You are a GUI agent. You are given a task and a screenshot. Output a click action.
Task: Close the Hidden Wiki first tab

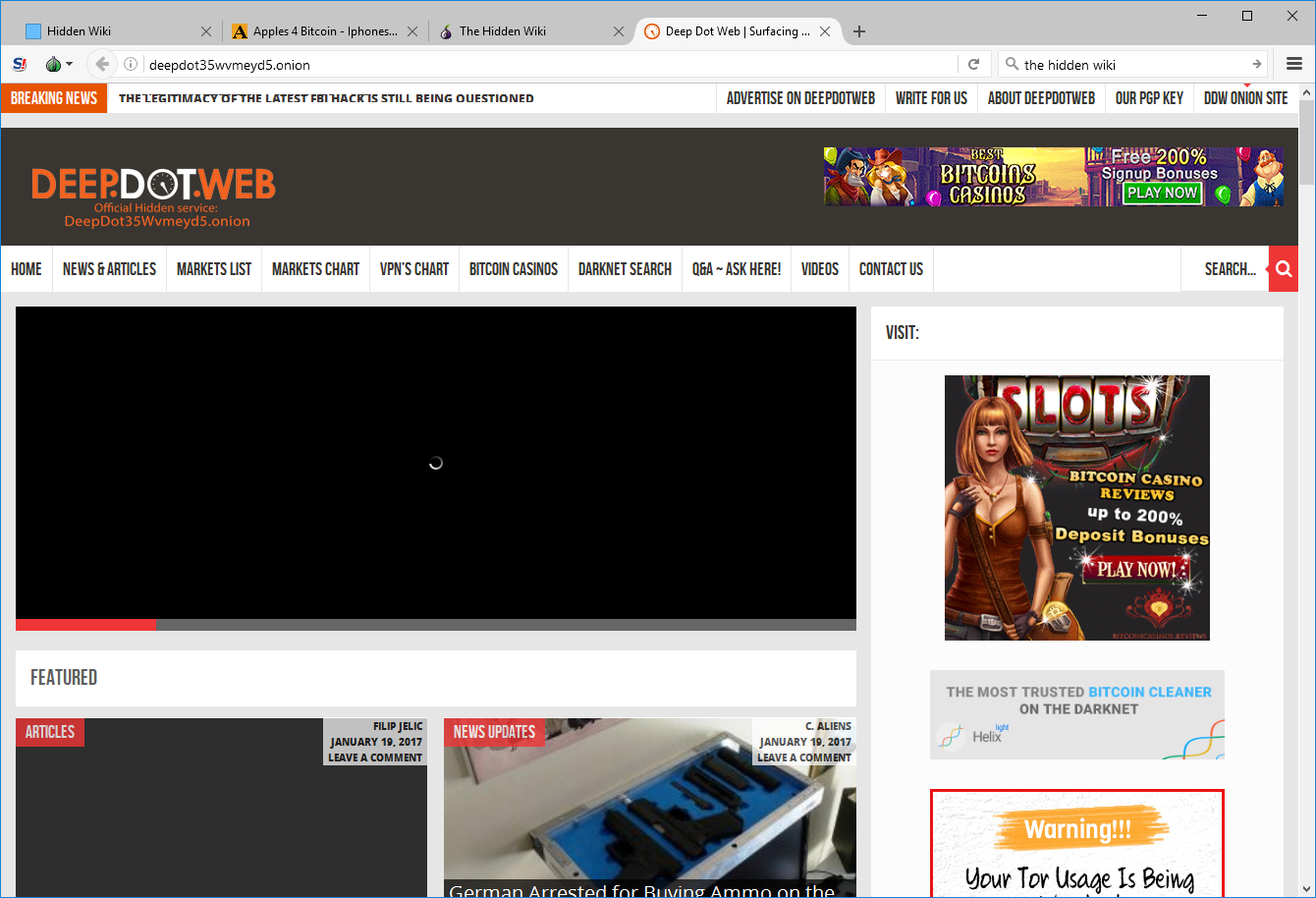[x=205, y=31]
